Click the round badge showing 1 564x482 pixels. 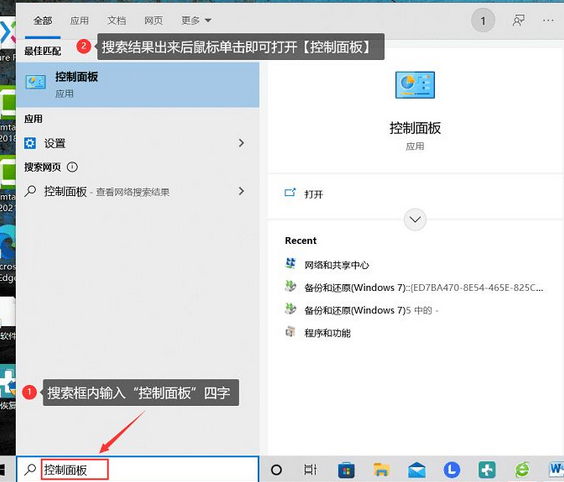point(483,21)
